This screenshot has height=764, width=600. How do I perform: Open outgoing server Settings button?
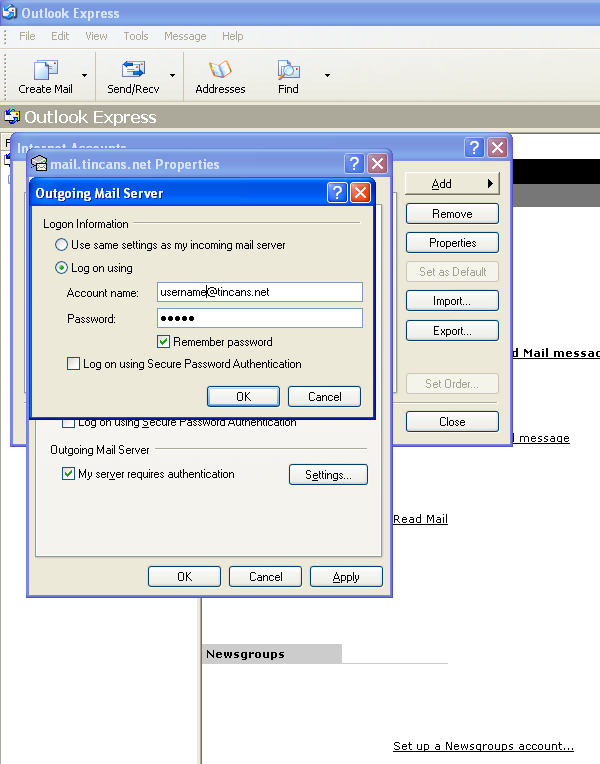(329, 475)
